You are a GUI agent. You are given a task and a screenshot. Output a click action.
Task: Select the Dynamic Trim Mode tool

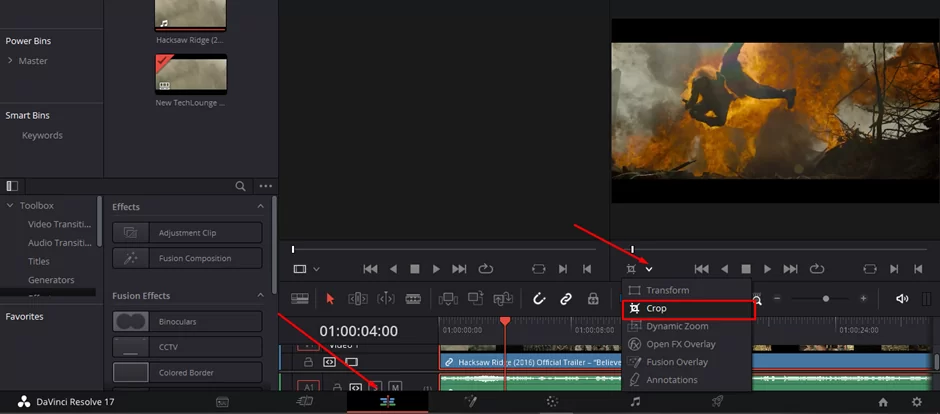point(385,298)
